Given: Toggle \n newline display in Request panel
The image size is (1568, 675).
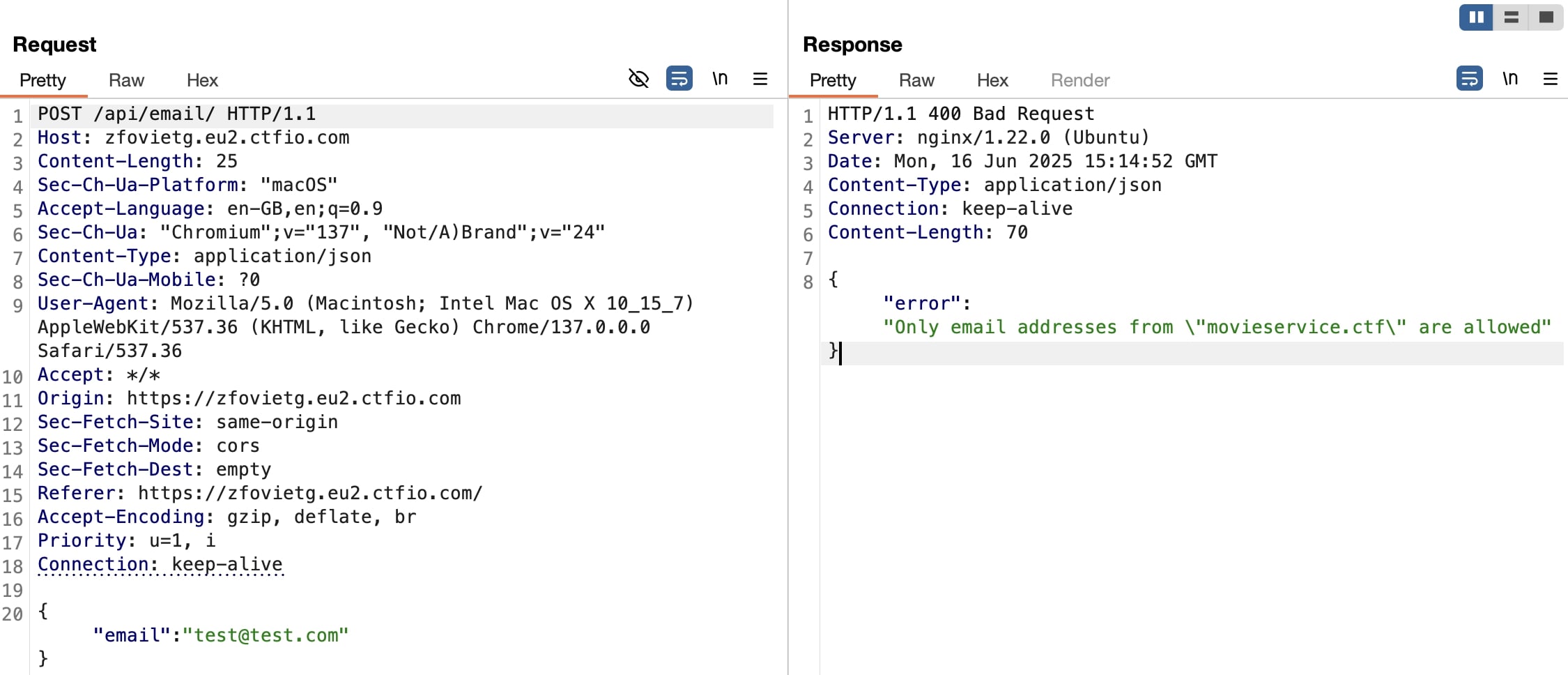Looking at the screenshot, I should pos(720,79).
